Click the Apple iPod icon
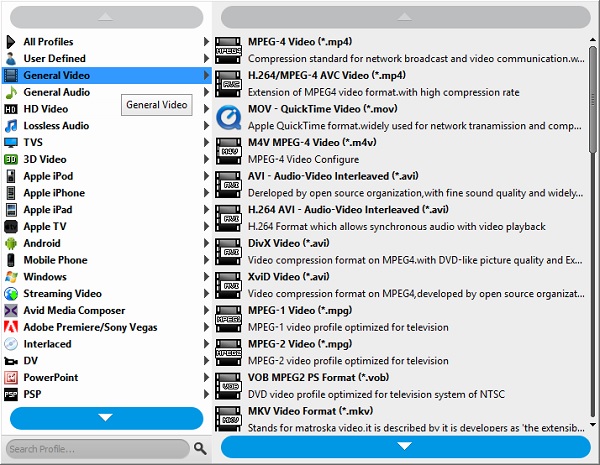Screen dimensions: 600x465 click(x=11, y=176)
